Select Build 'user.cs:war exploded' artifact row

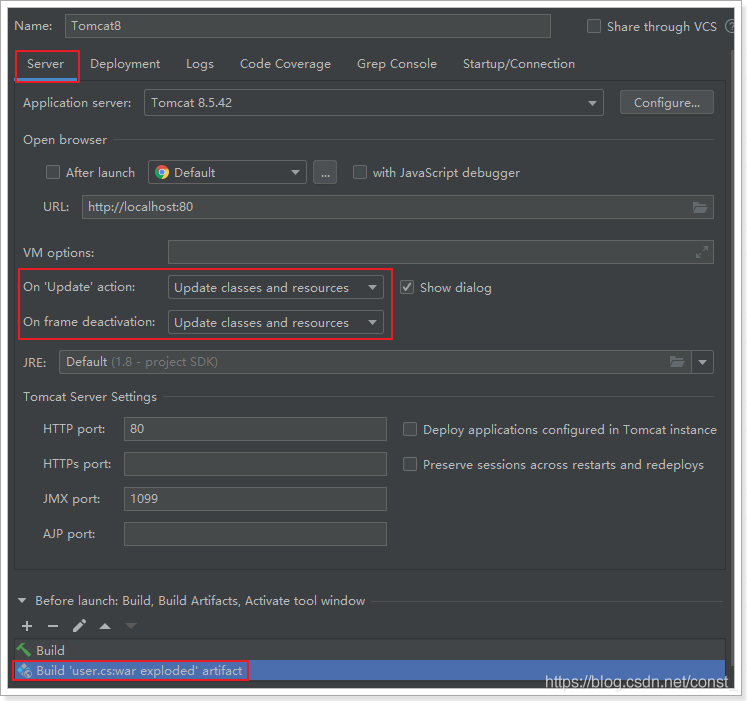370,671
